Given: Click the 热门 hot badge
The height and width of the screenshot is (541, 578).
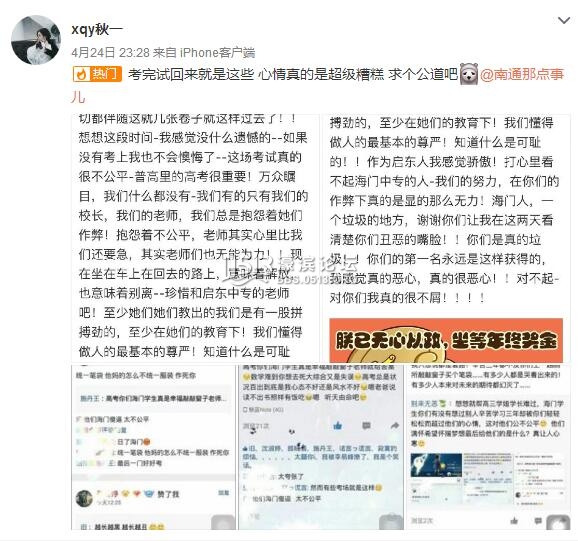Looking at the screenshot, I should pyautogui.click(x=97, y=74).
